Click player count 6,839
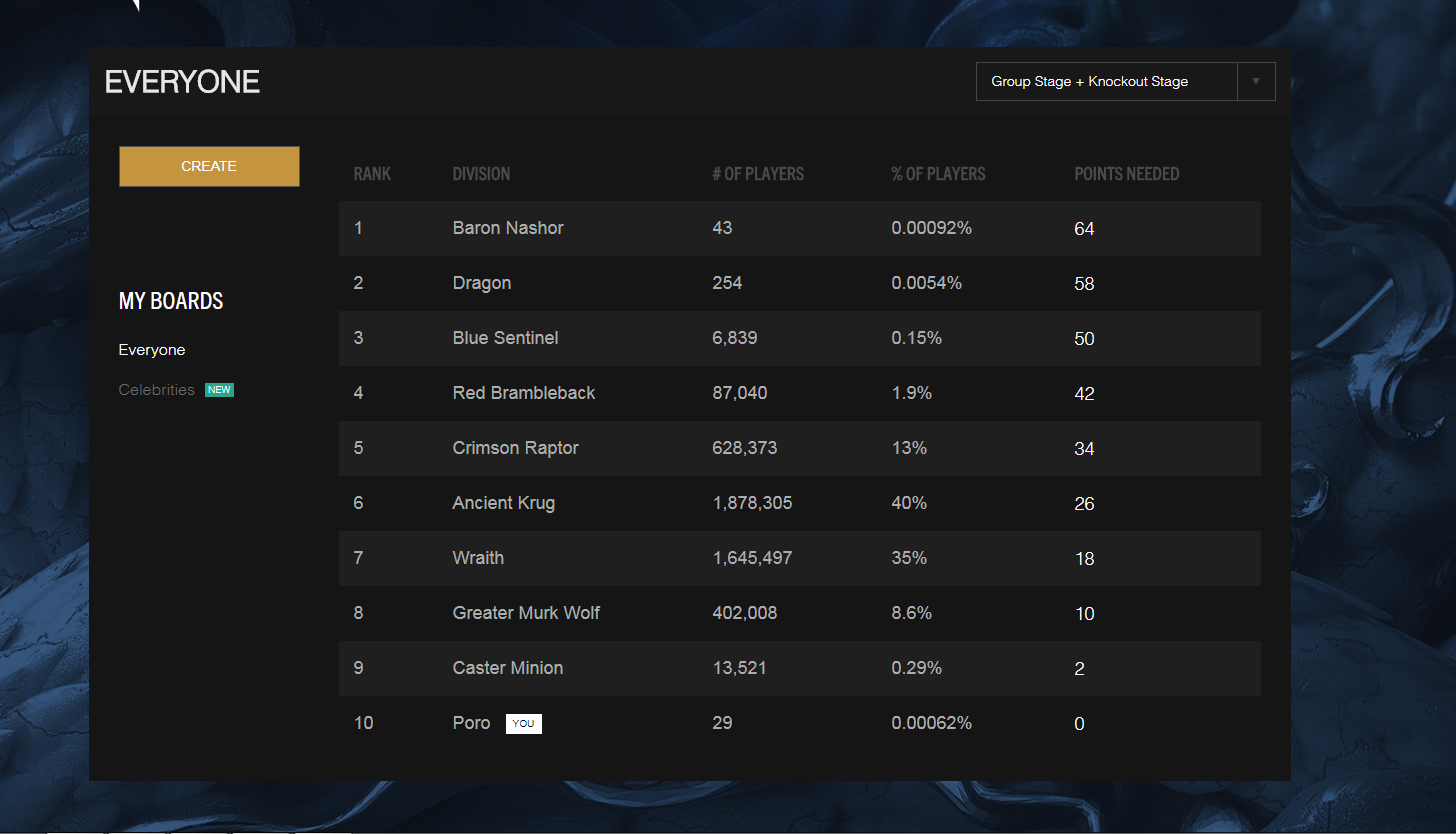 (735, 338)
